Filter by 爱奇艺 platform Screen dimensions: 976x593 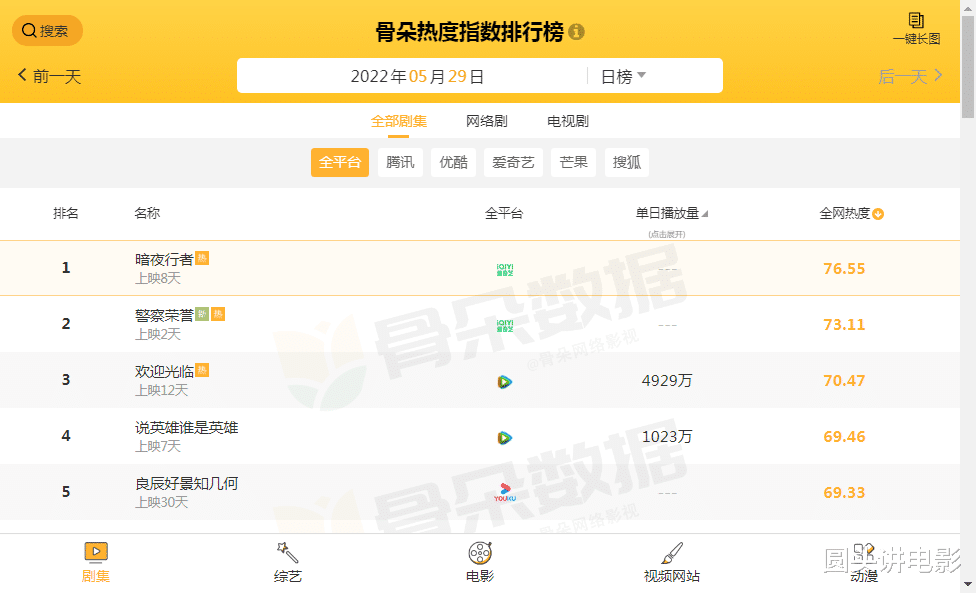point(514,162)
